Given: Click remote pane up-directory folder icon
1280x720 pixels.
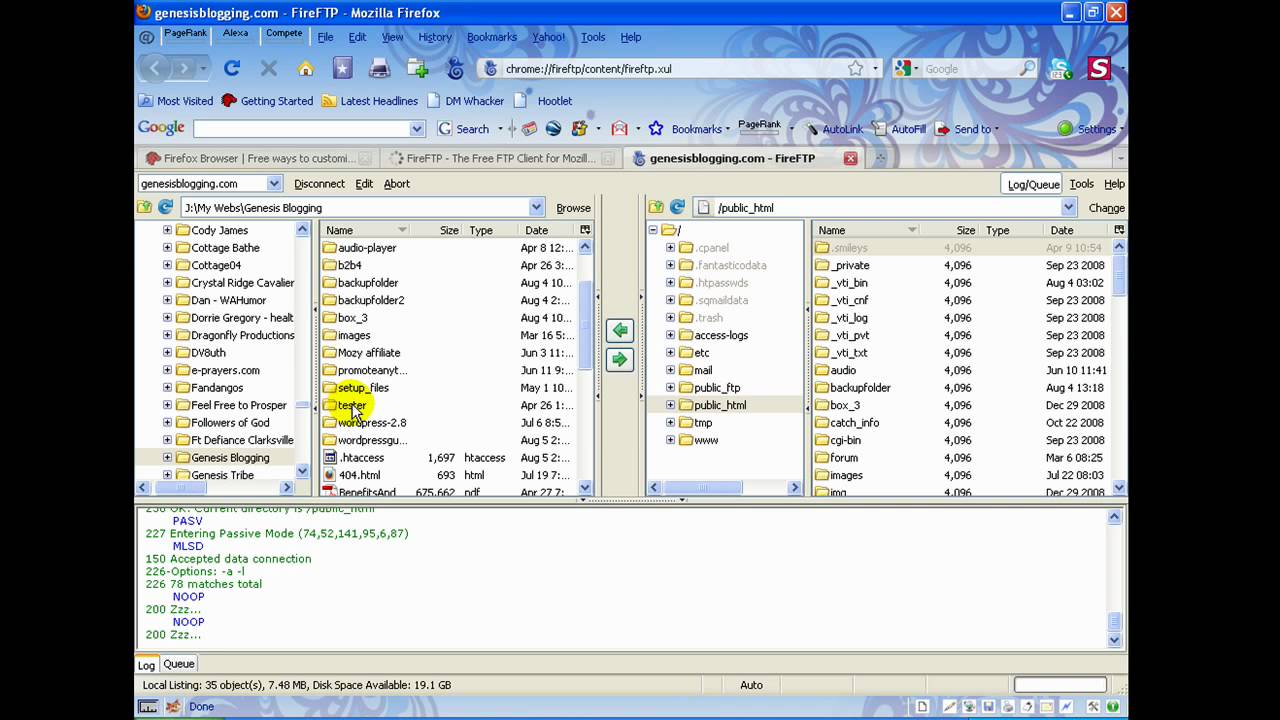Looking at the screenshot, I should [x=656, y=207].
